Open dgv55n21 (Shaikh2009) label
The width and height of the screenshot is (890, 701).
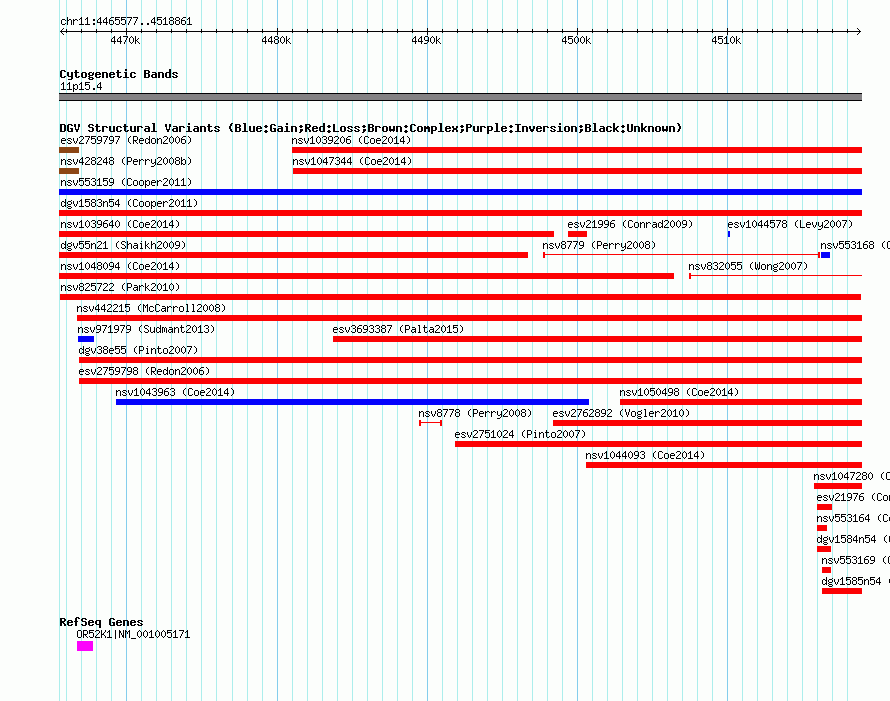click(123, 245)
